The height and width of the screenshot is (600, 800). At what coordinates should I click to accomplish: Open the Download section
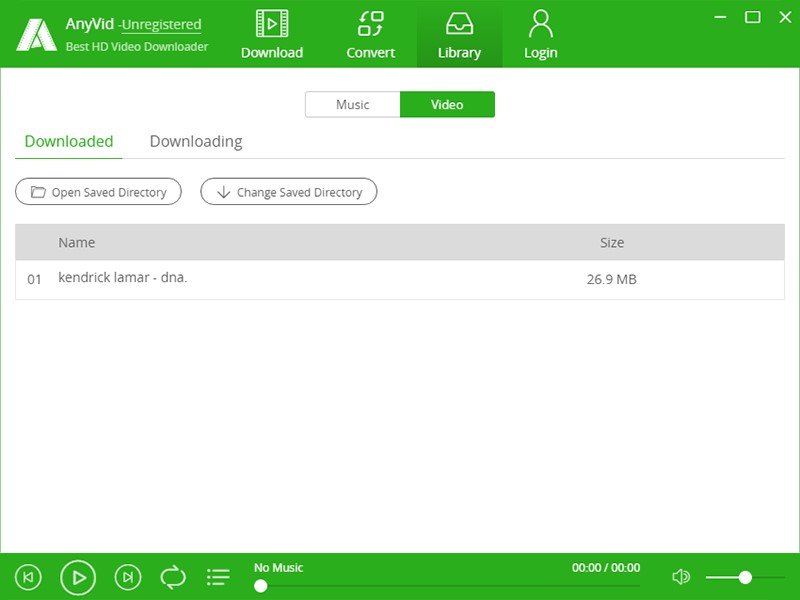[x=272, y=34]
